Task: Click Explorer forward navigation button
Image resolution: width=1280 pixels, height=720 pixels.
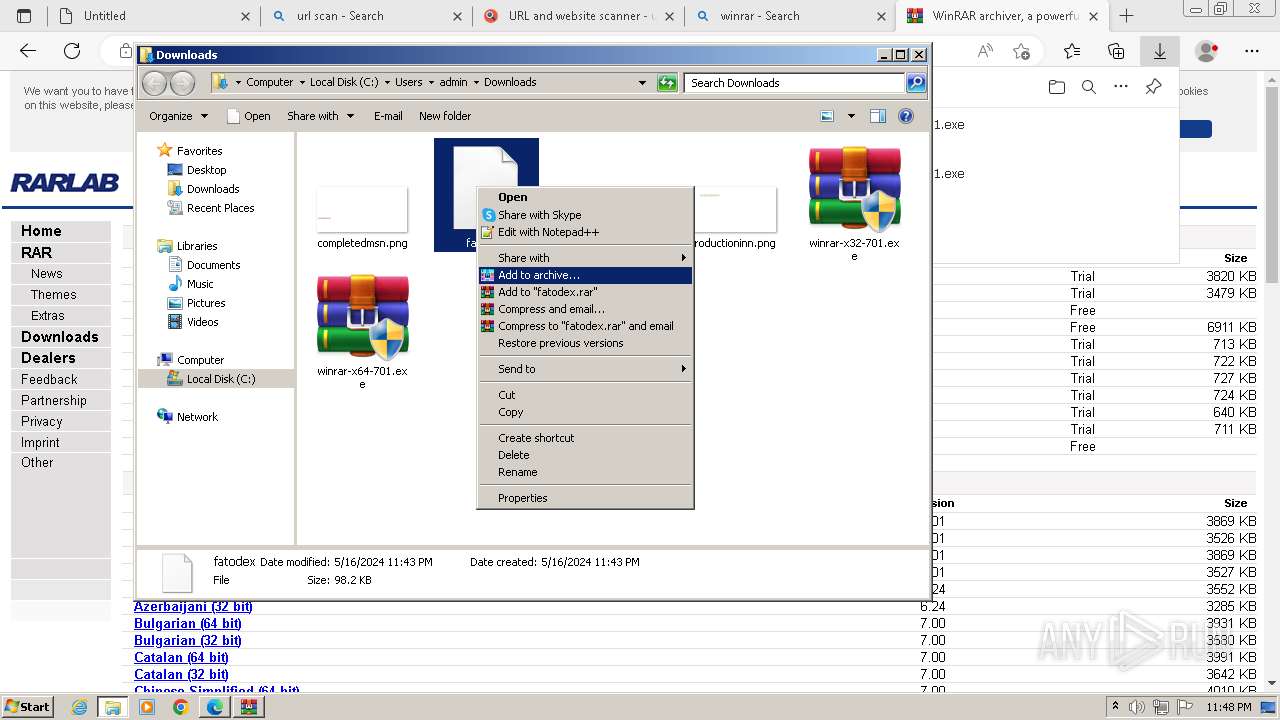Action: click(x=182, y=83)
